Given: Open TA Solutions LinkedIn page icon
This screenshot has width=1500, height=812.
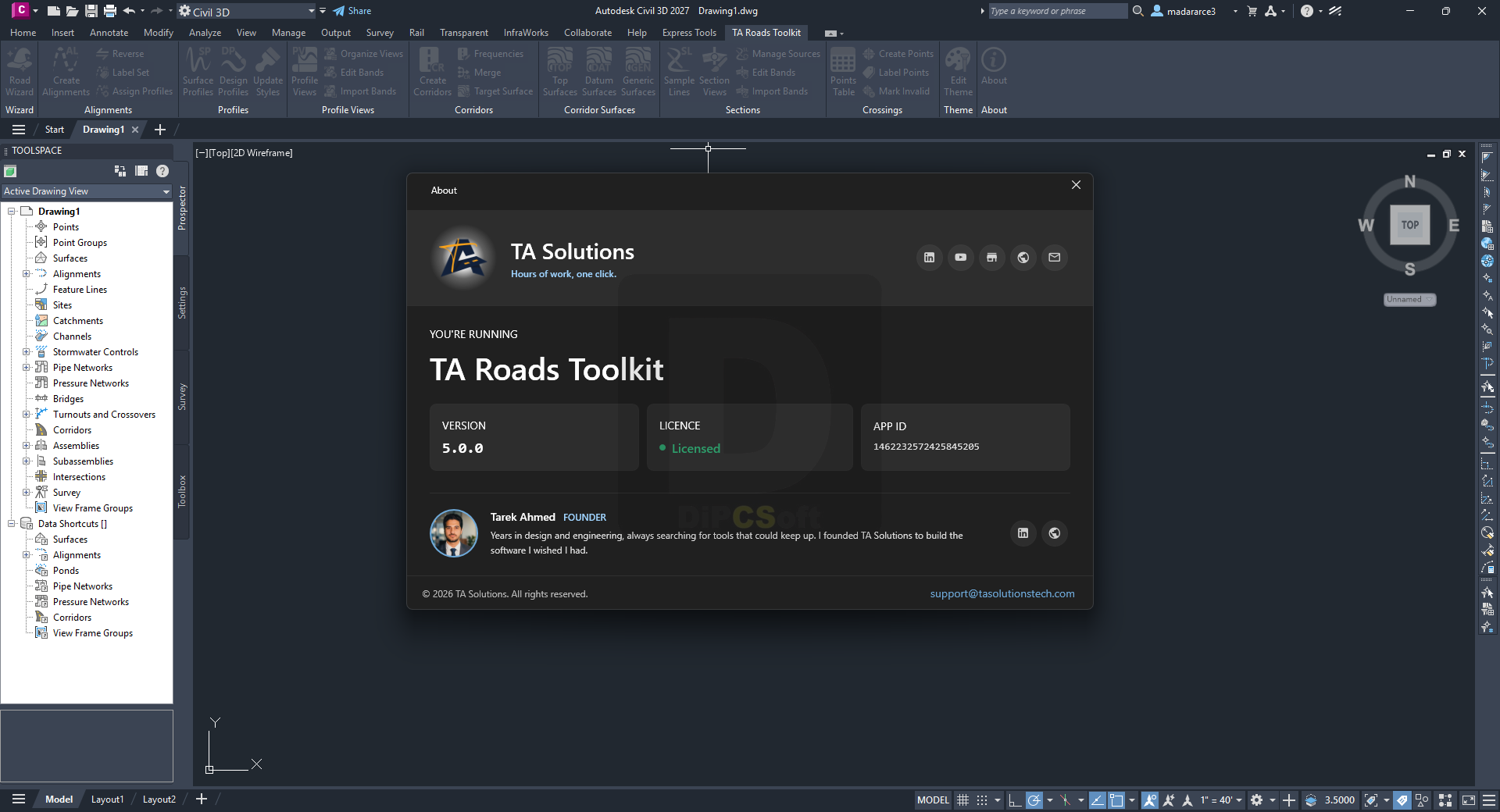Looking at the screenshot, I should [929, 258].
